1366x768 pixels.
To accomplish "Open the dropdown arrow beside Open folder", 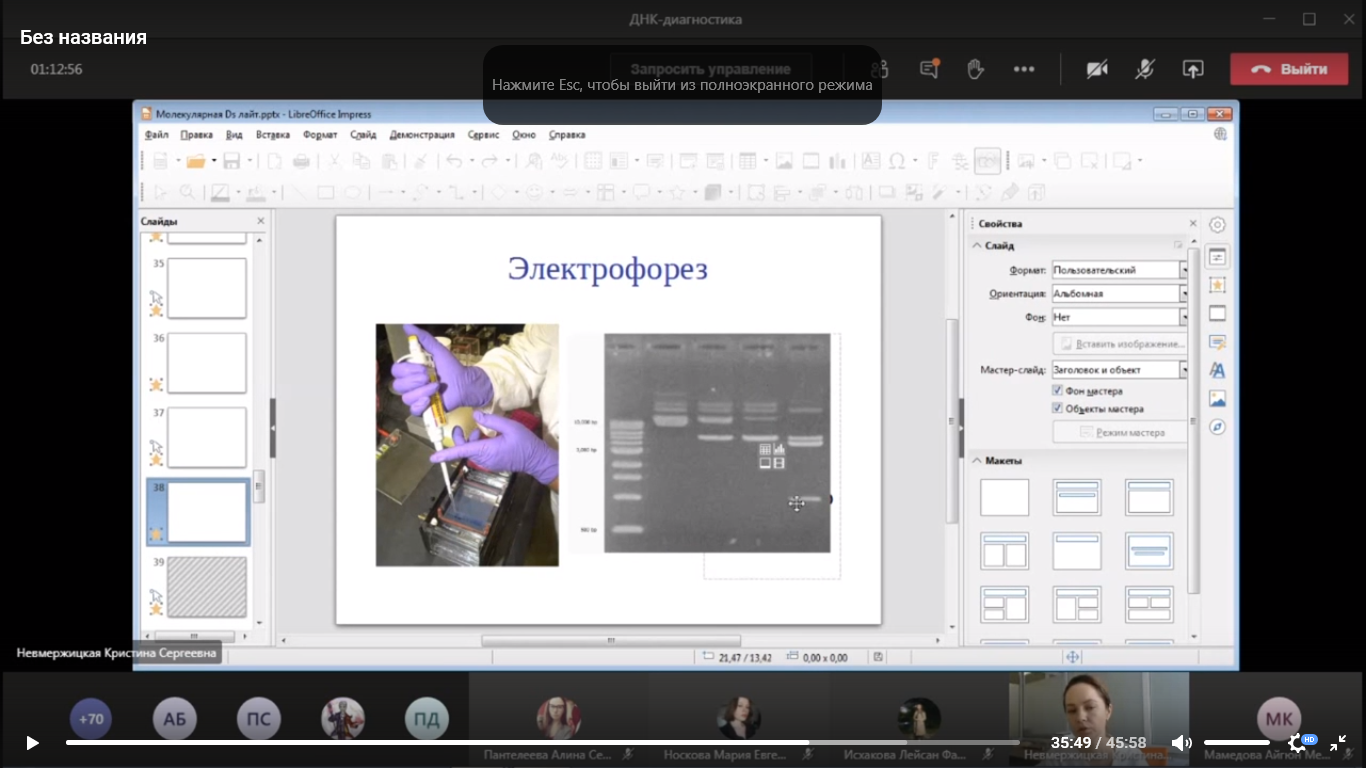I will pyautogui.click(x=213, y=161).
